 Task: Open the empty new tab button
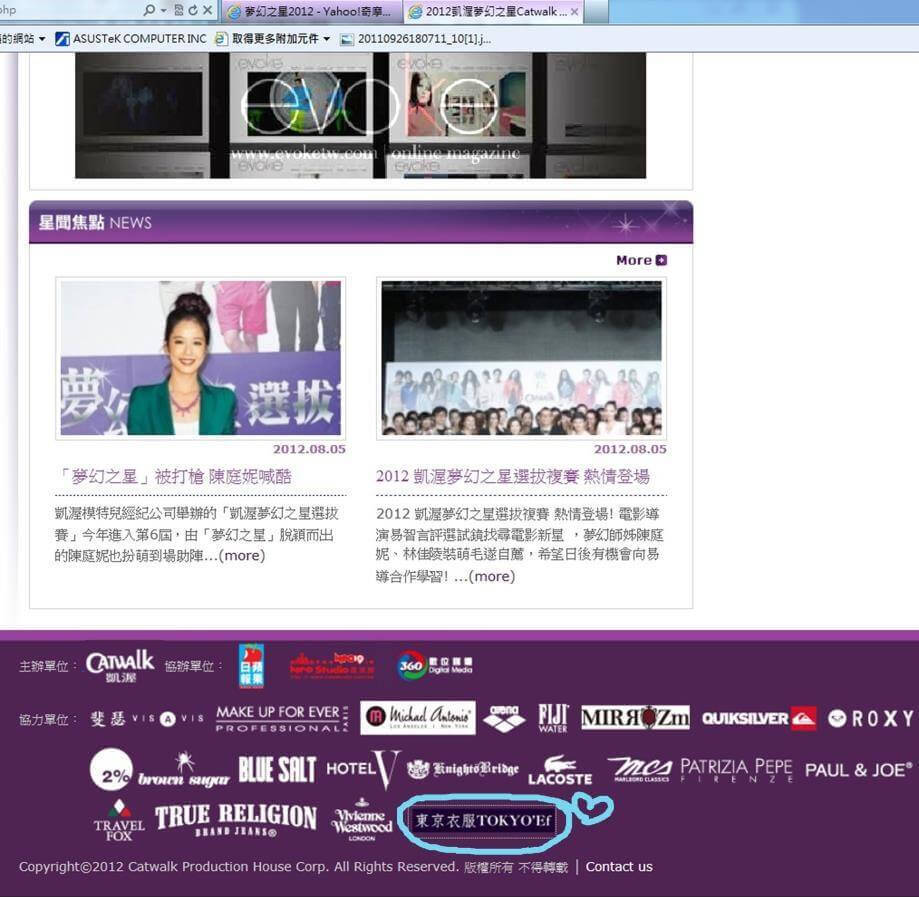click(596, 12)
